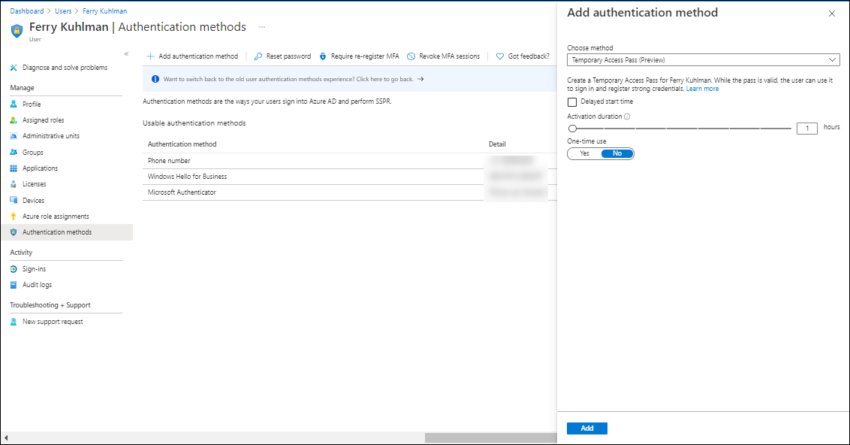The width and height of the screenshot is (850, 445).
Task: Click the Azure role assignments key icon
Action: (13, 216)
